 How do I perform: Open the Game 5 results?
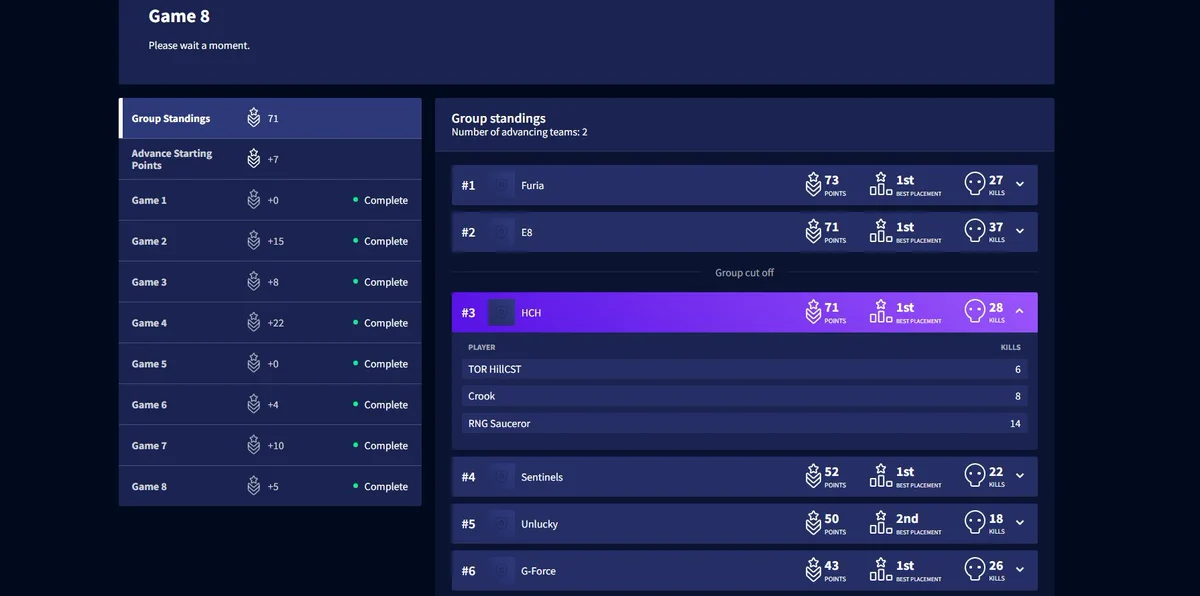270,364
